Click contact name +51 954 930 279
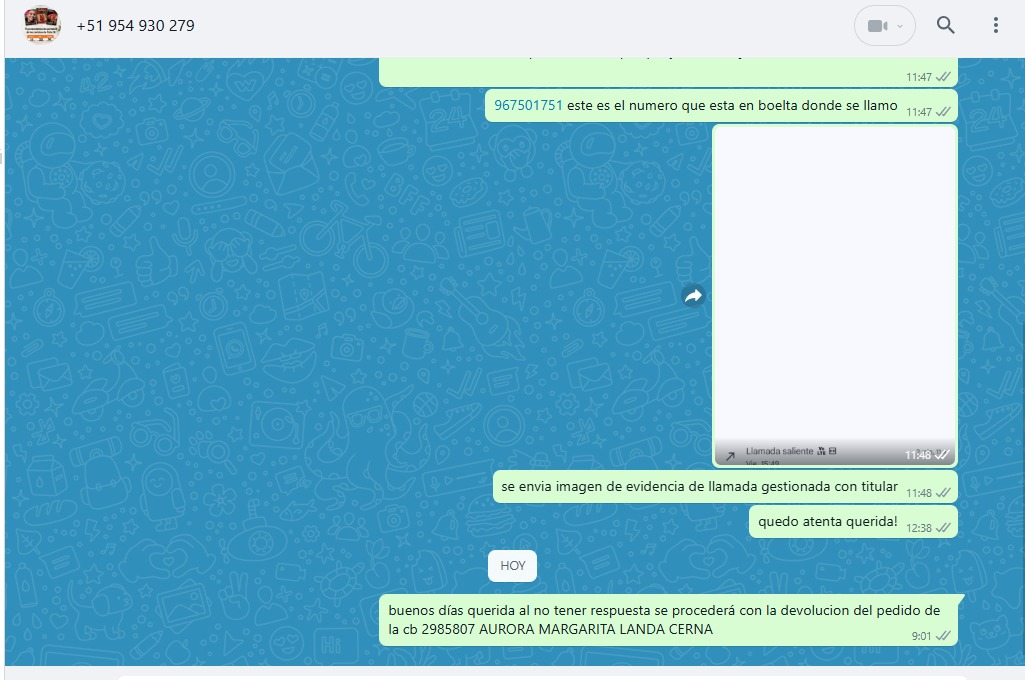 click(135, 26)
